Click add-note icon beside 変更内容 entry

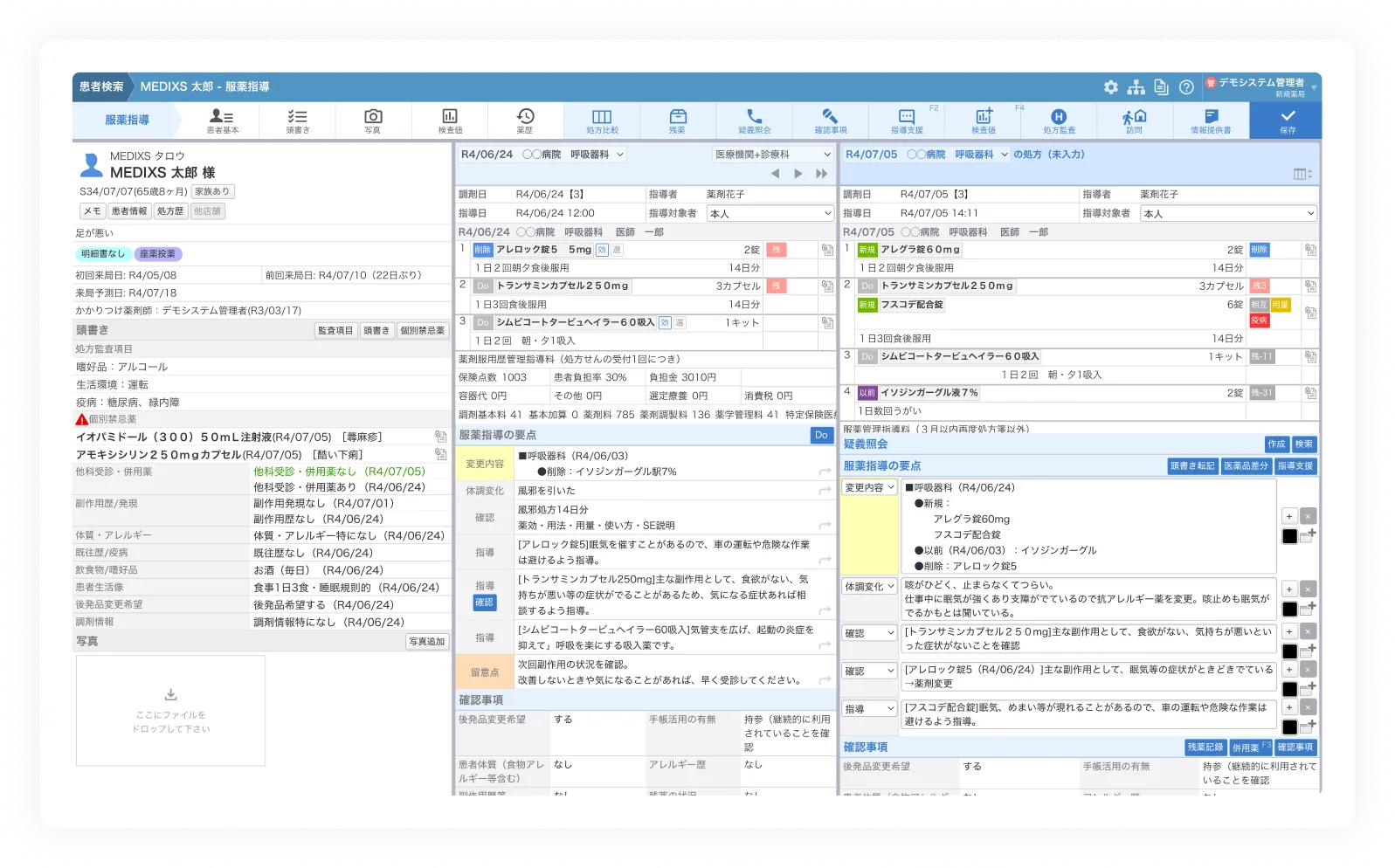click(1306, 535)
